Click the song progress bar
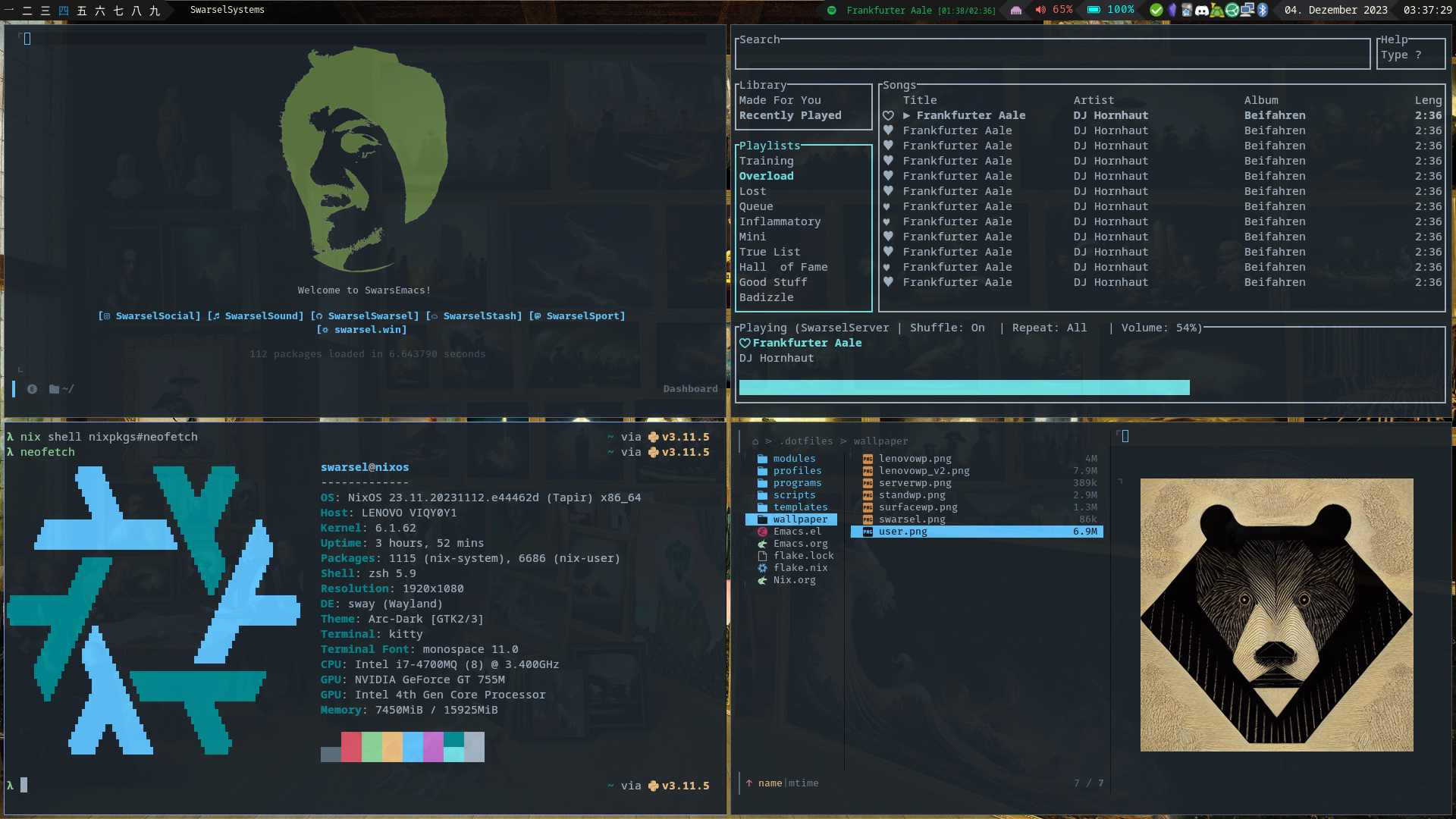1456x819 pixels. pyautogui.click(x=963, y=388)
